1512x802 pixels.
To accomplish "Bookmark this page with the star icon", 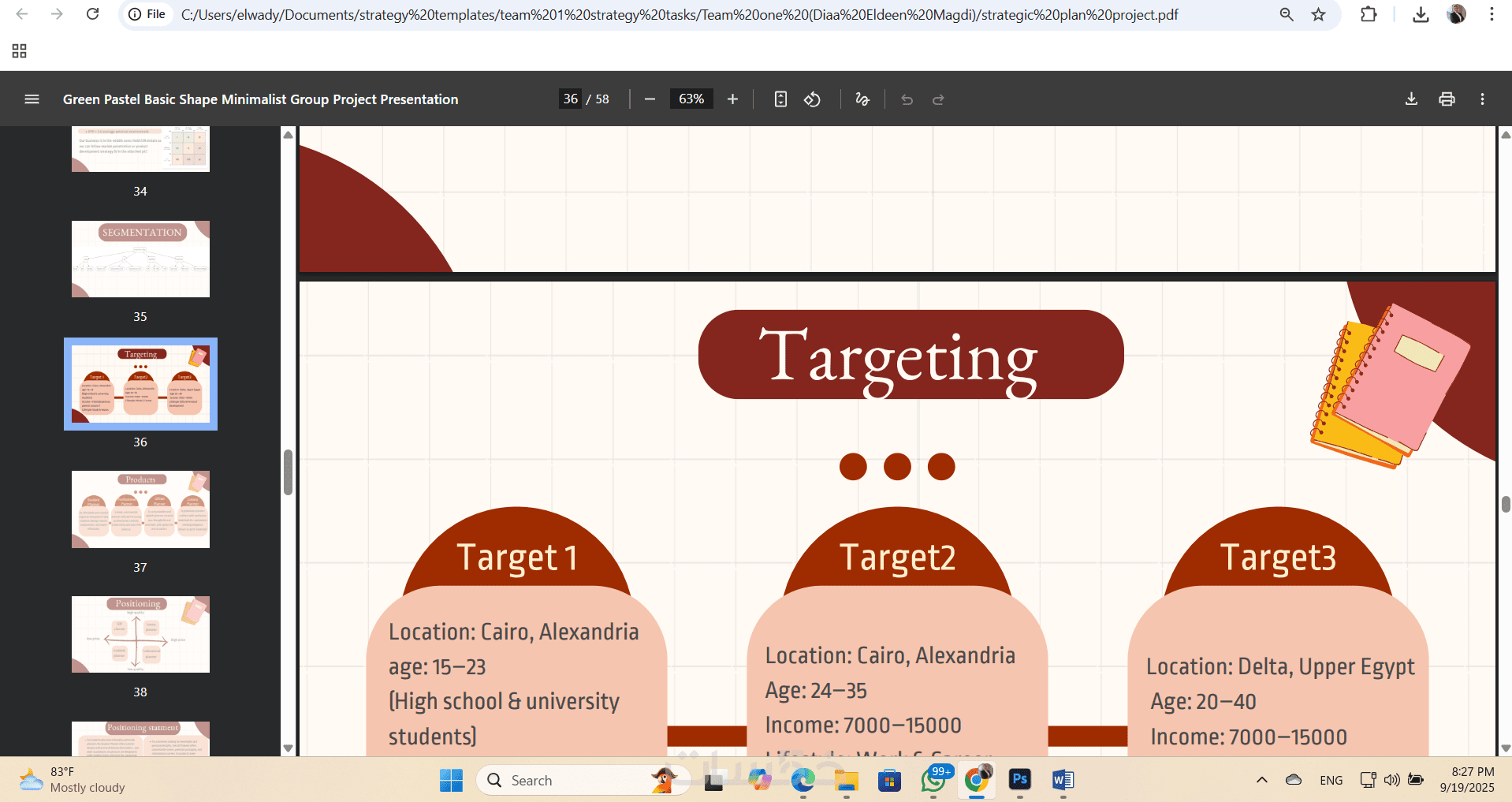I will point(1318,14).
